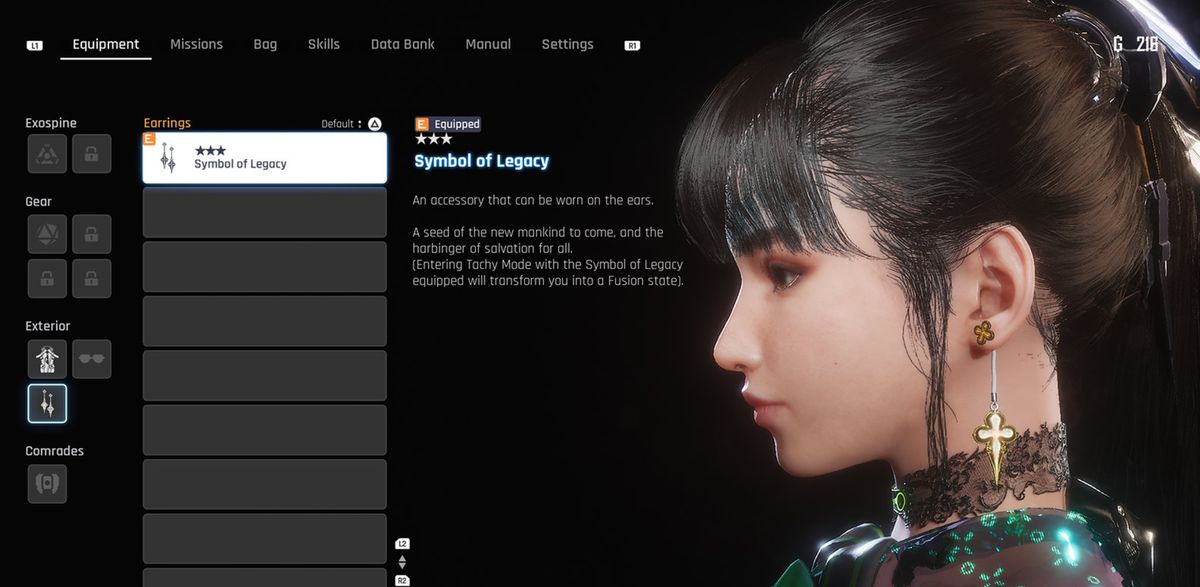Image resolution: width=1200 pixels, height=587 pixels.
Task: Go to the Skills tab
Action: (x=323, y=44)
